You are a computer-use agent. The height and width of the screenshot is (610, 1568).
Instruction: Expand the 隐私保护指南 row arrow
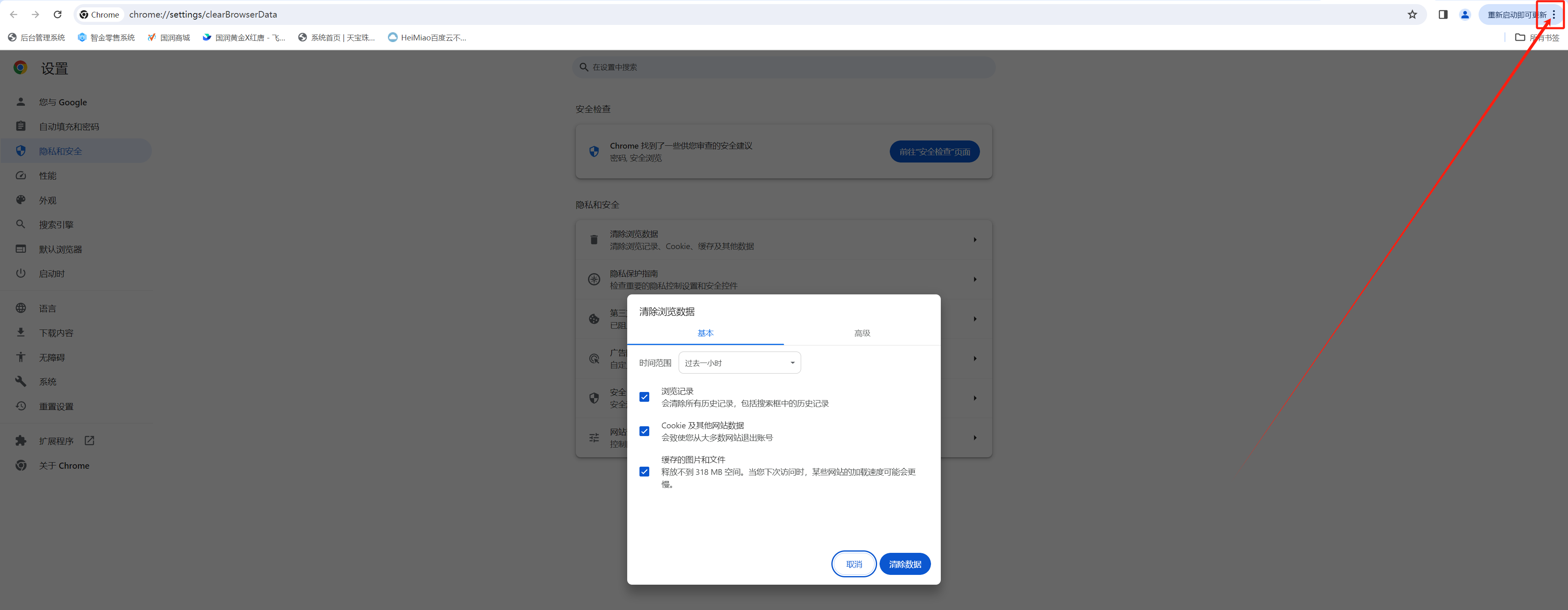pos(975,279)
